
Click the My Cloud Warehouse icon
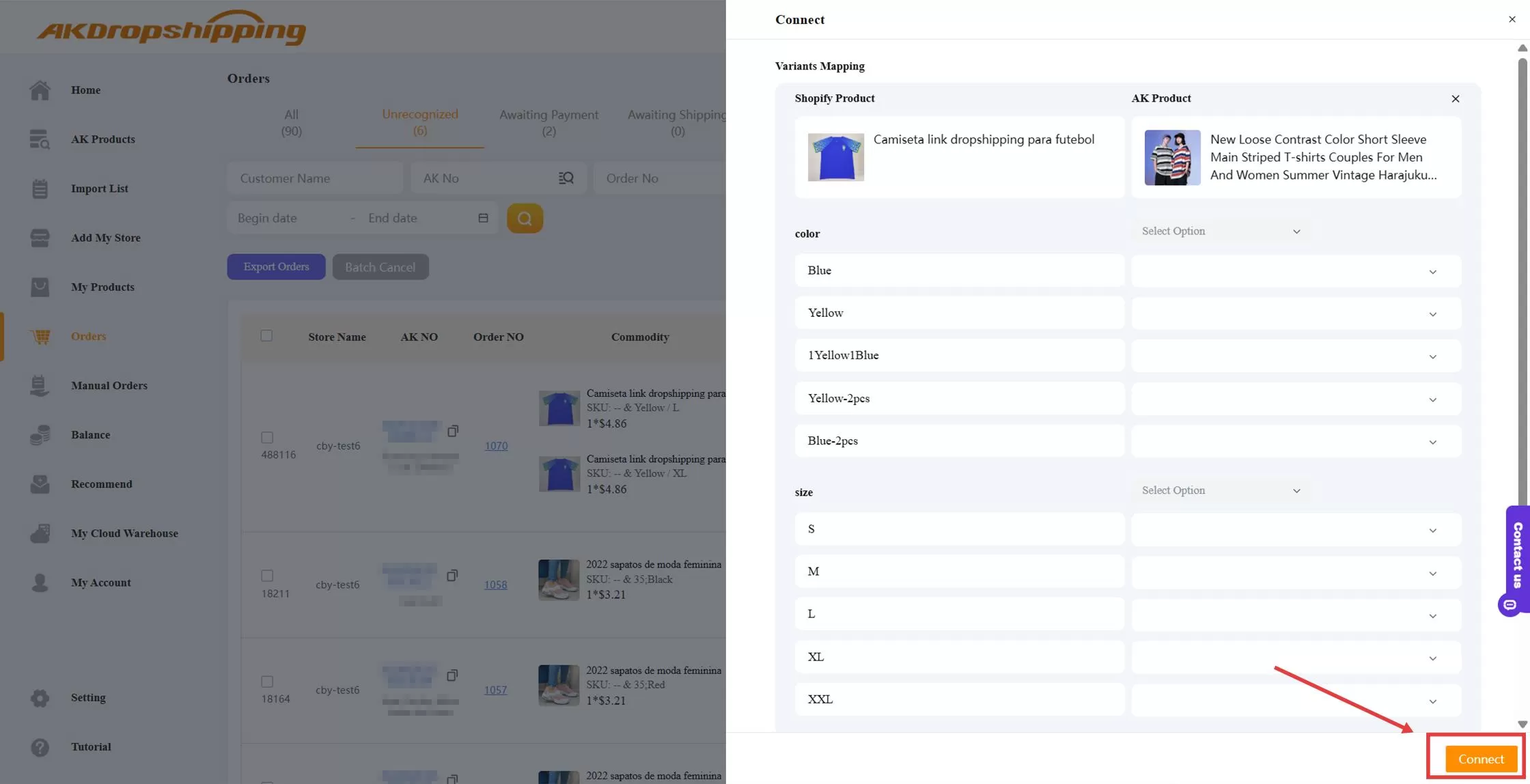click(40, 533)
